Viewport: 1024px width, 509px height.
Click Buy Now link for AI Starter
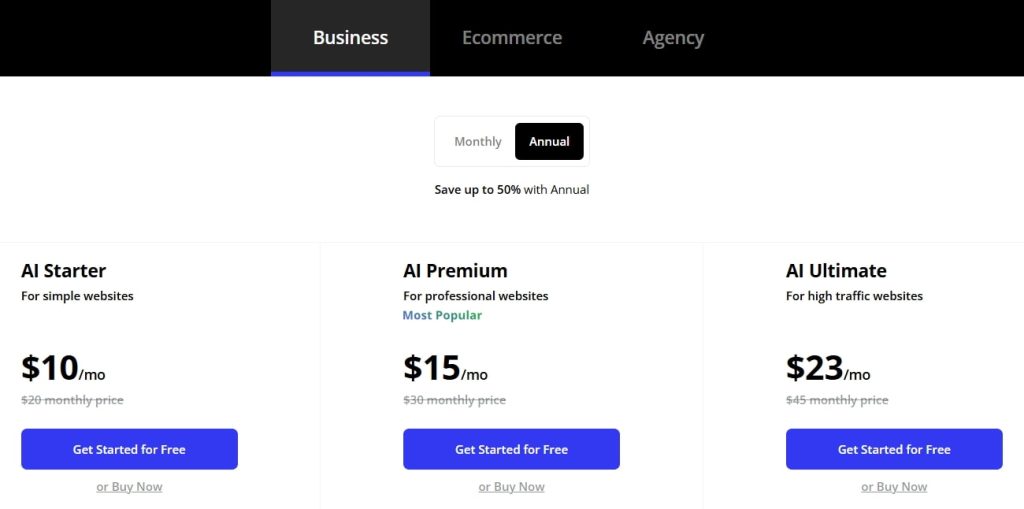[129, 487]
